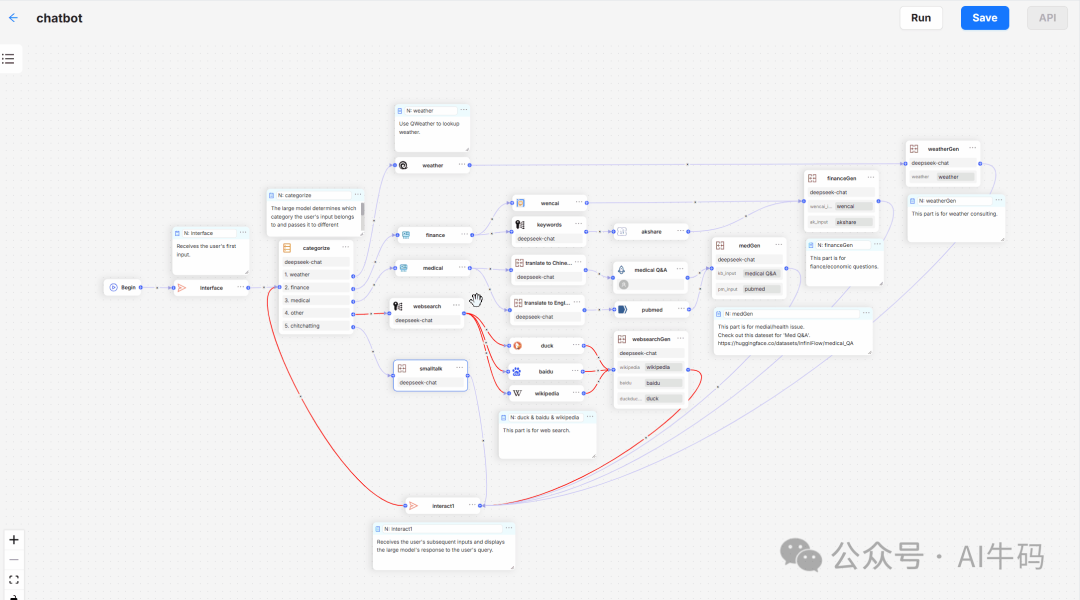Viewport: 1080px width, 600px height.
Task: Click the weatherGen node icon
Action: coord(914,149)
